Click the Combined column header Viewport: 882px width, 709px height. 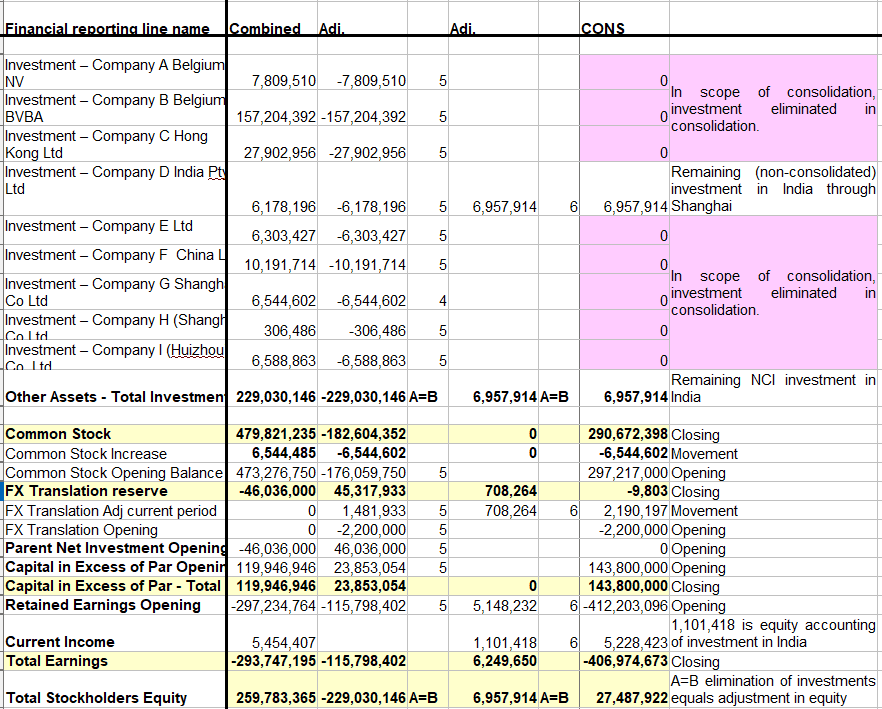click(x=265, y=28)
